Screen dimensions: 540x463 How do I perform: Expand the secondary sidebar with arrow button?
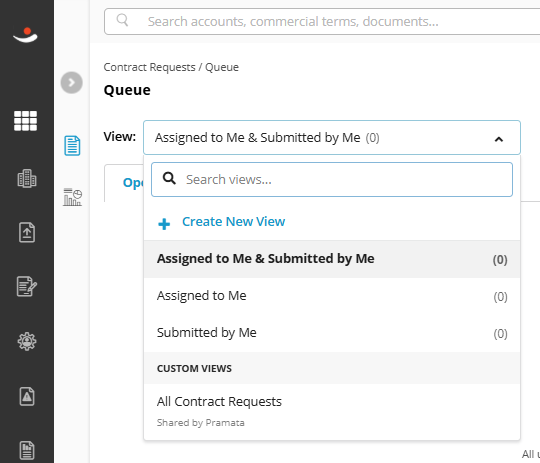pyautogui.click(x=72, y=83)
